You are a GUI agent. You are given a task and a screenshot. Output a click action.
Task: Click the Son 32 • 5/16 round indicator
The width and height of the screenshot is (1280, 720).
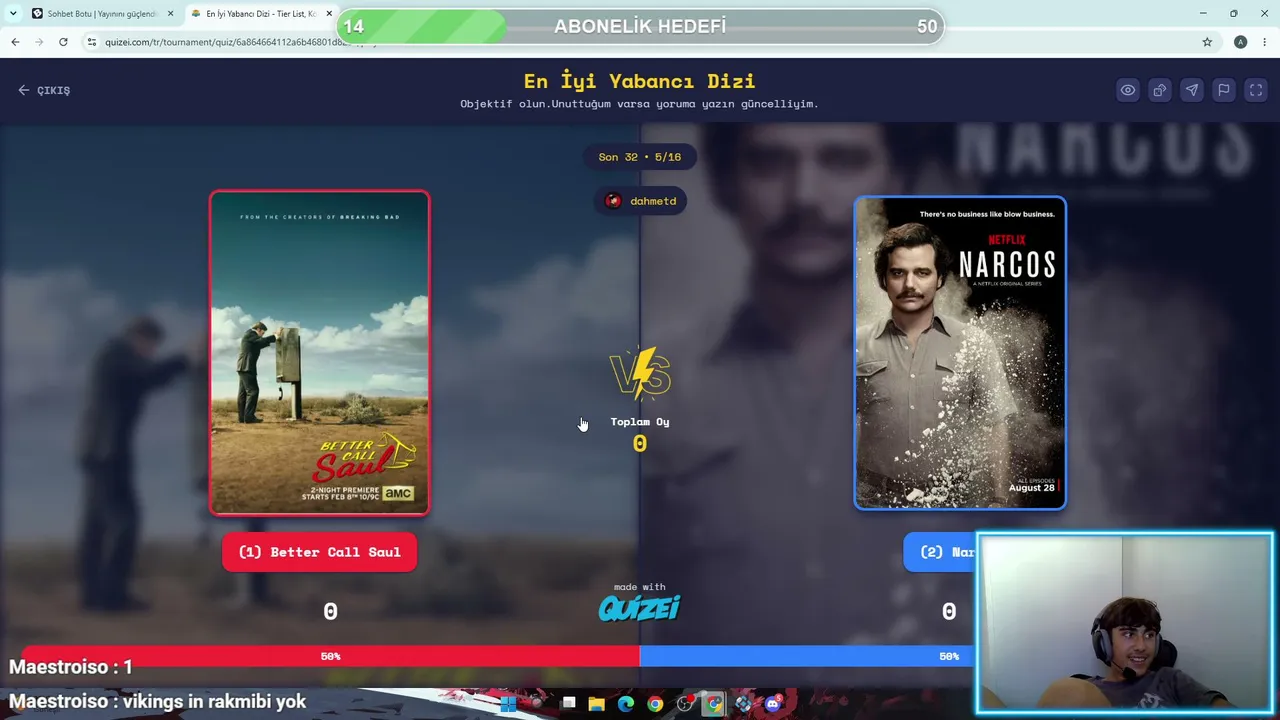click(640, 157)
